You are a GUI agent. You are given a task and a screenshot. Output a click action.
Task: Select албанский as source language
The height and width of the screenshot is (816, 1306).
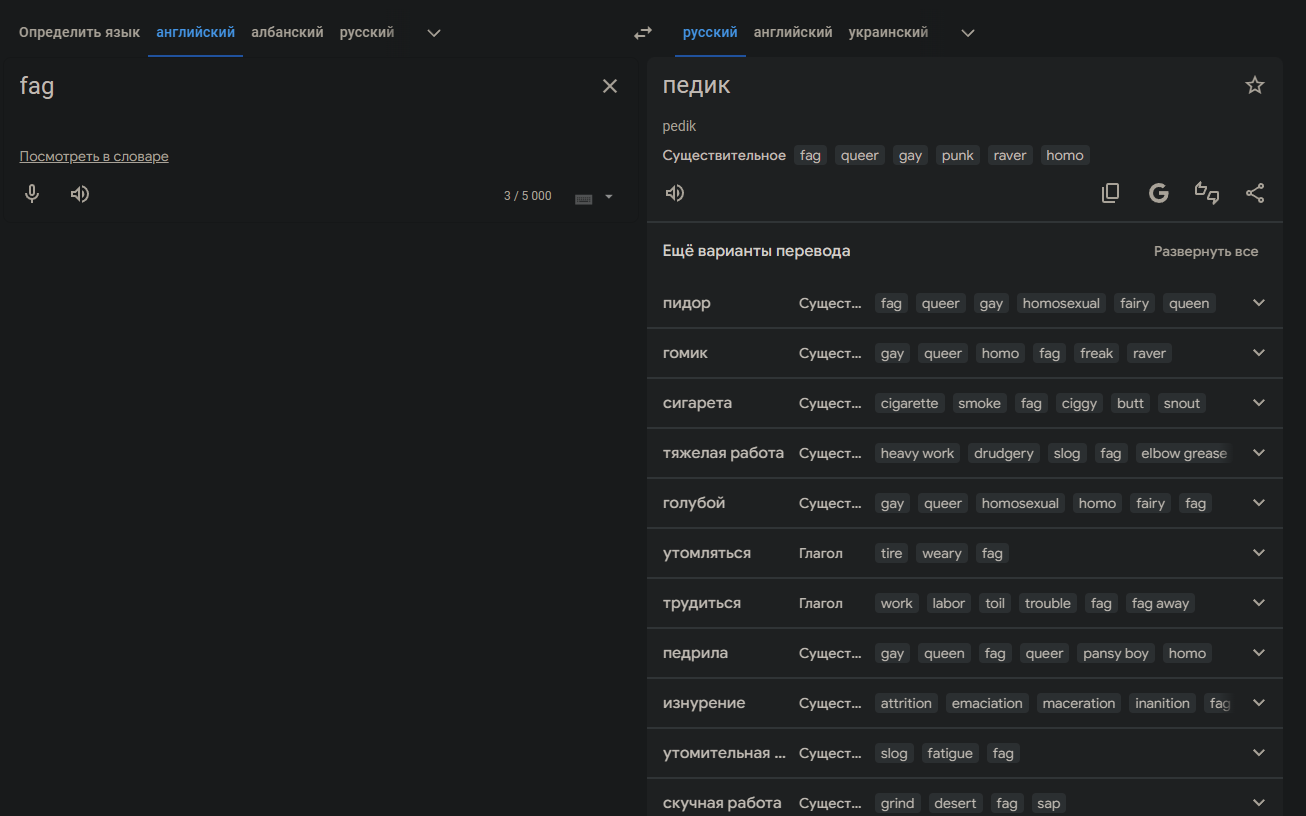(x=287, y=33)
